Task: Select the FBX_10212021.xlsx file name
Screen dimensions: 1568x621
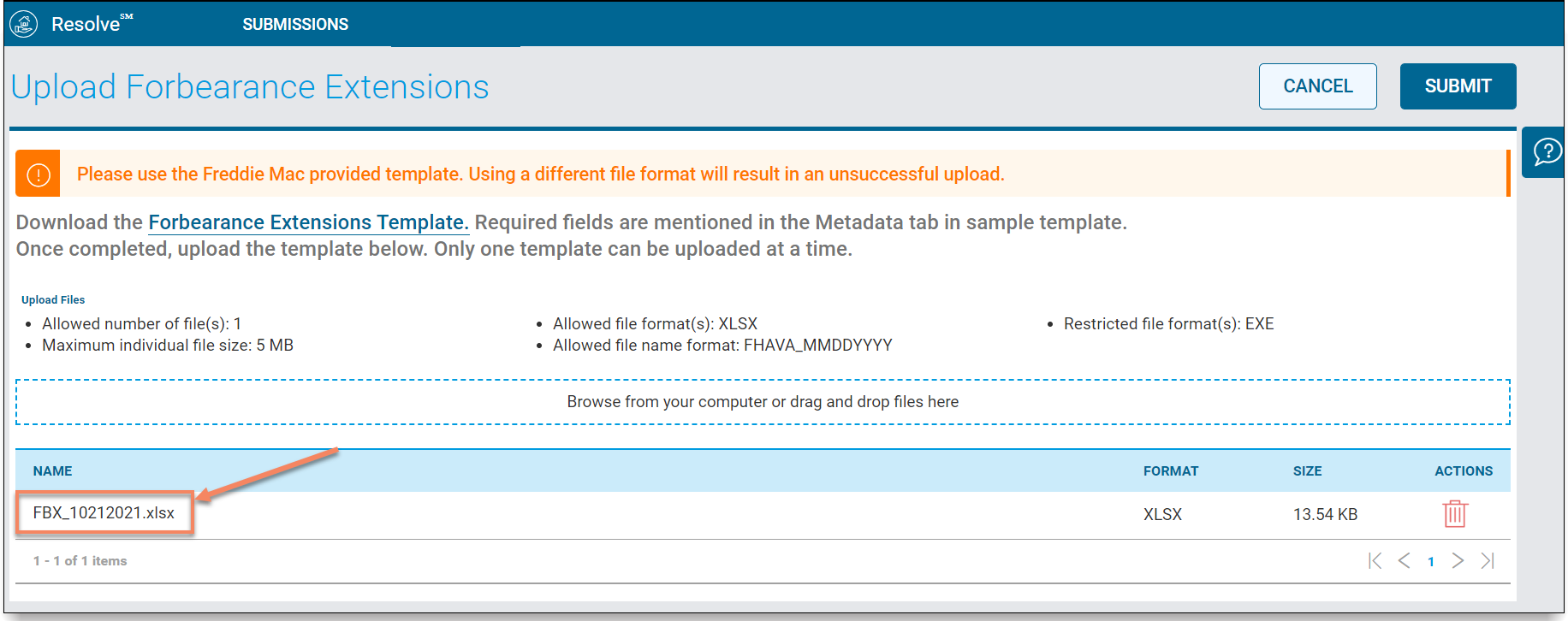Action: [x=104, y=513]
